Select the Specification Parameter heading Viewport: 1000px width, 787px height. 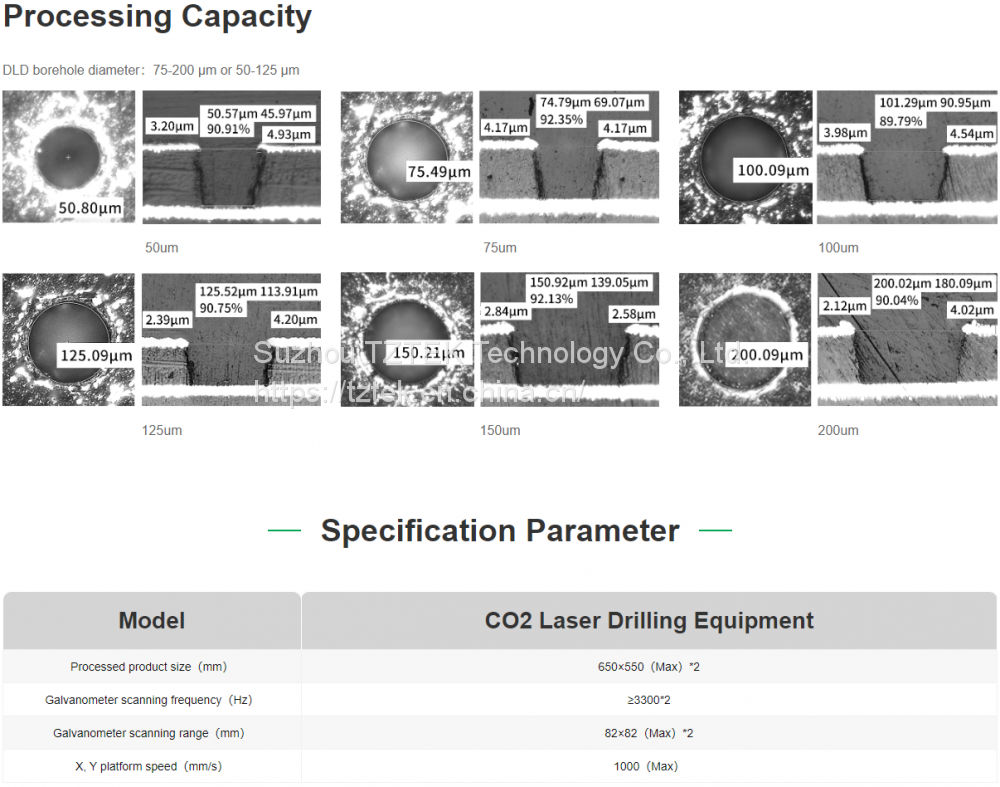(499, 530)
